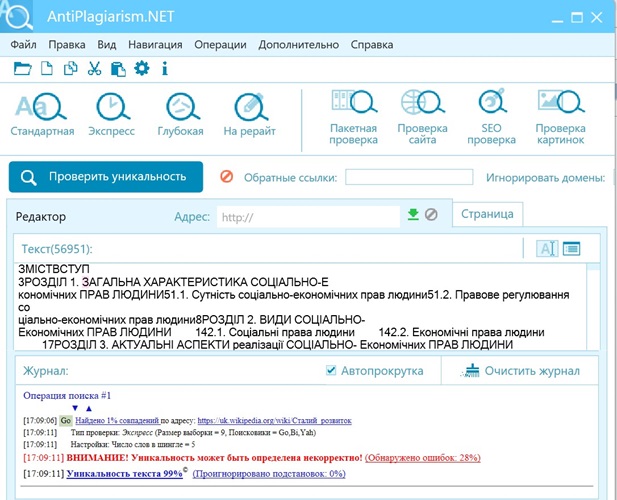Click Очистить журнал button
This screenshot has width=617, height=500.
click(x=520, y=371)
